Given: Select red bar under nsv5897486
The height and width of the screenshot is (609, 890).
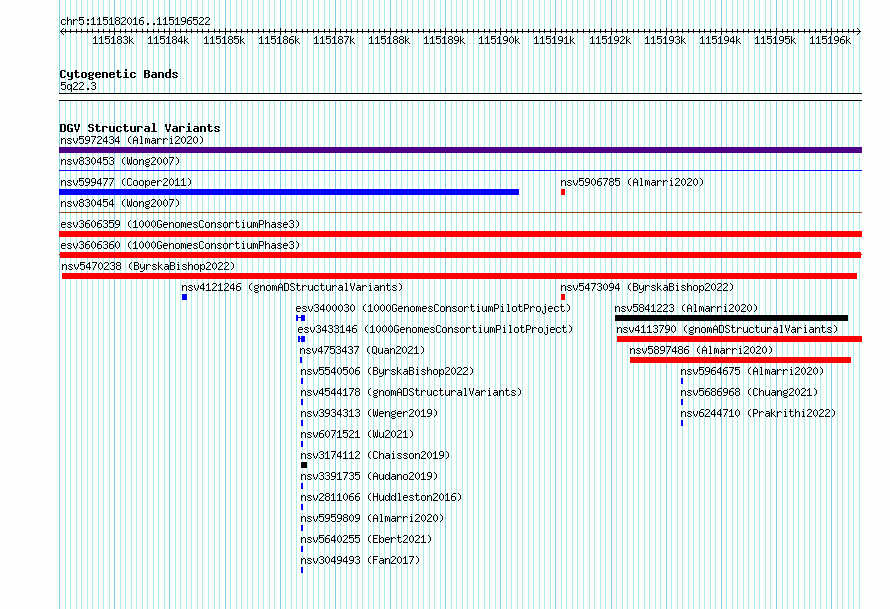Looking at the screenshot, I should pos(740,360).
